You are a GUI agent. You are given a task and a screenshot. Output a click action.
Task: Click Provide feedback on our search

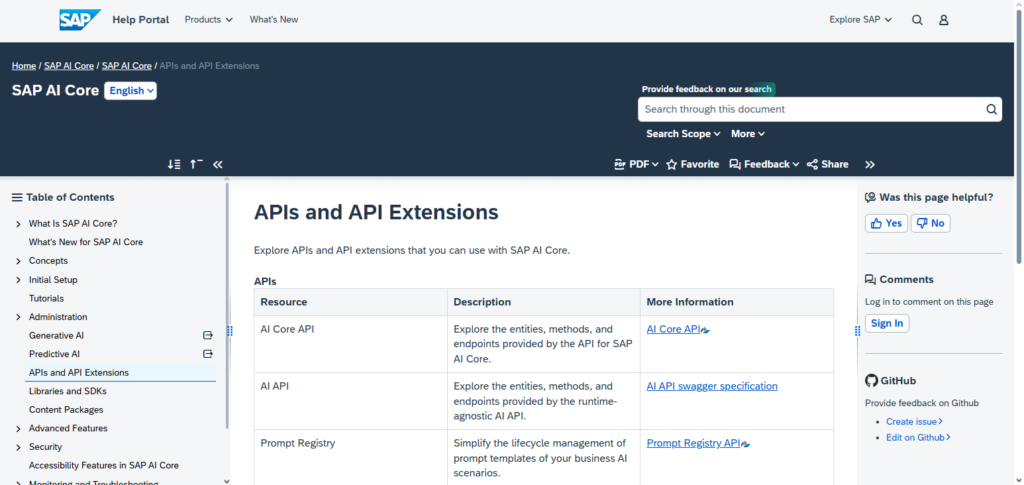(707, 89)
